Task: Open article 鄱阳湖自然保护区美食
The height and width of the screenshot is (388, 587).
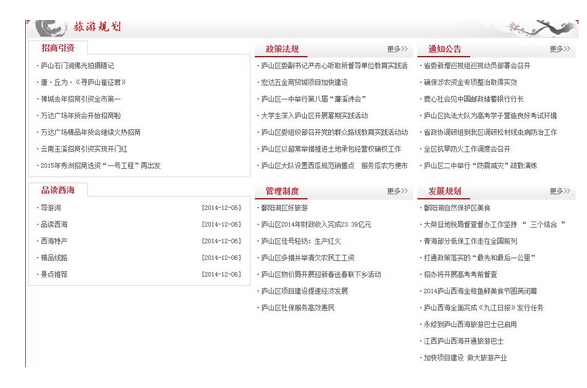Action: pos(457,208)
